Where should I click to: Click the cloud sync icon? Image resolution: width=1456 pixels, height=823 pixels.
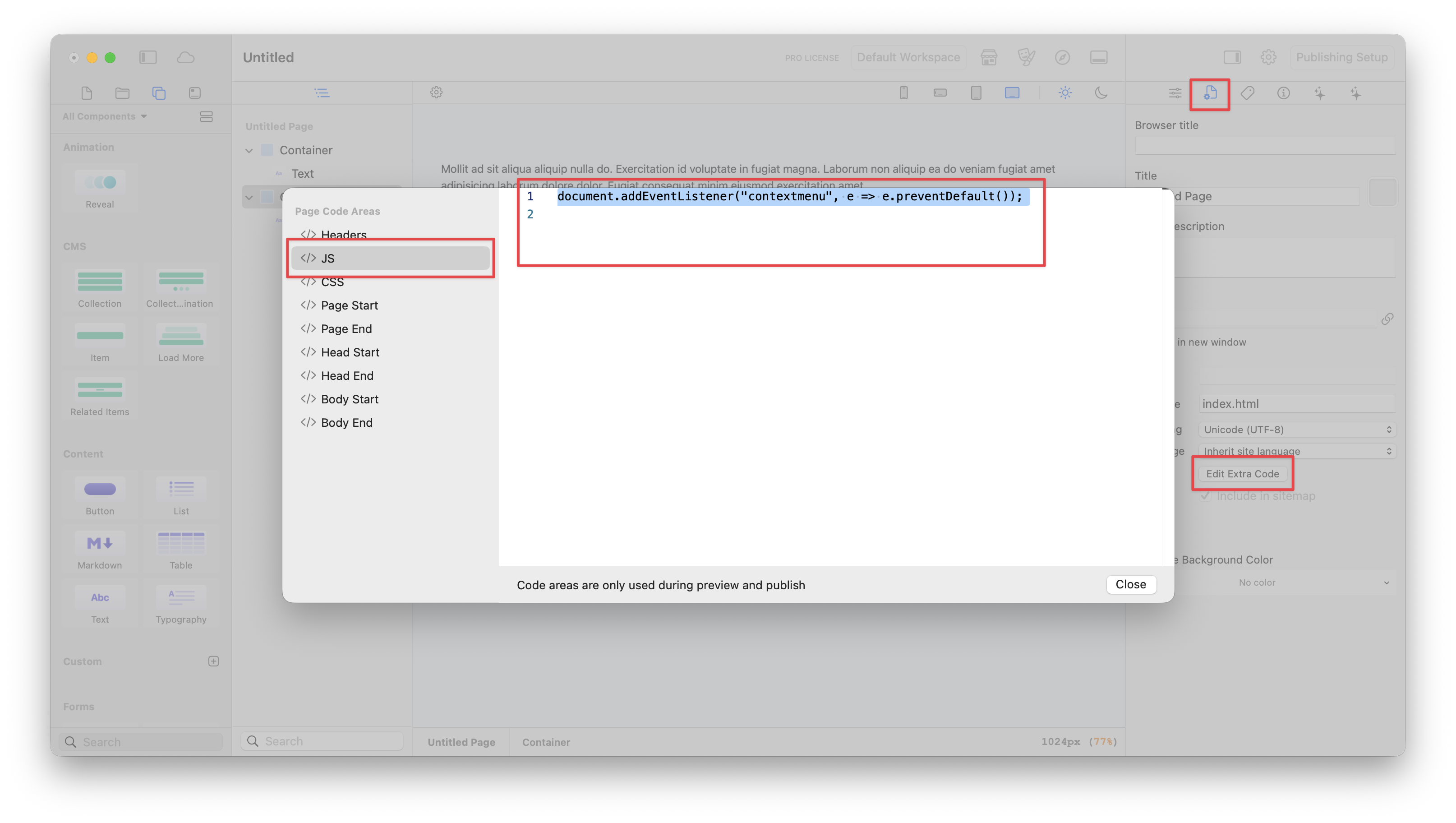pyautogui.click(x=185, y=57)
